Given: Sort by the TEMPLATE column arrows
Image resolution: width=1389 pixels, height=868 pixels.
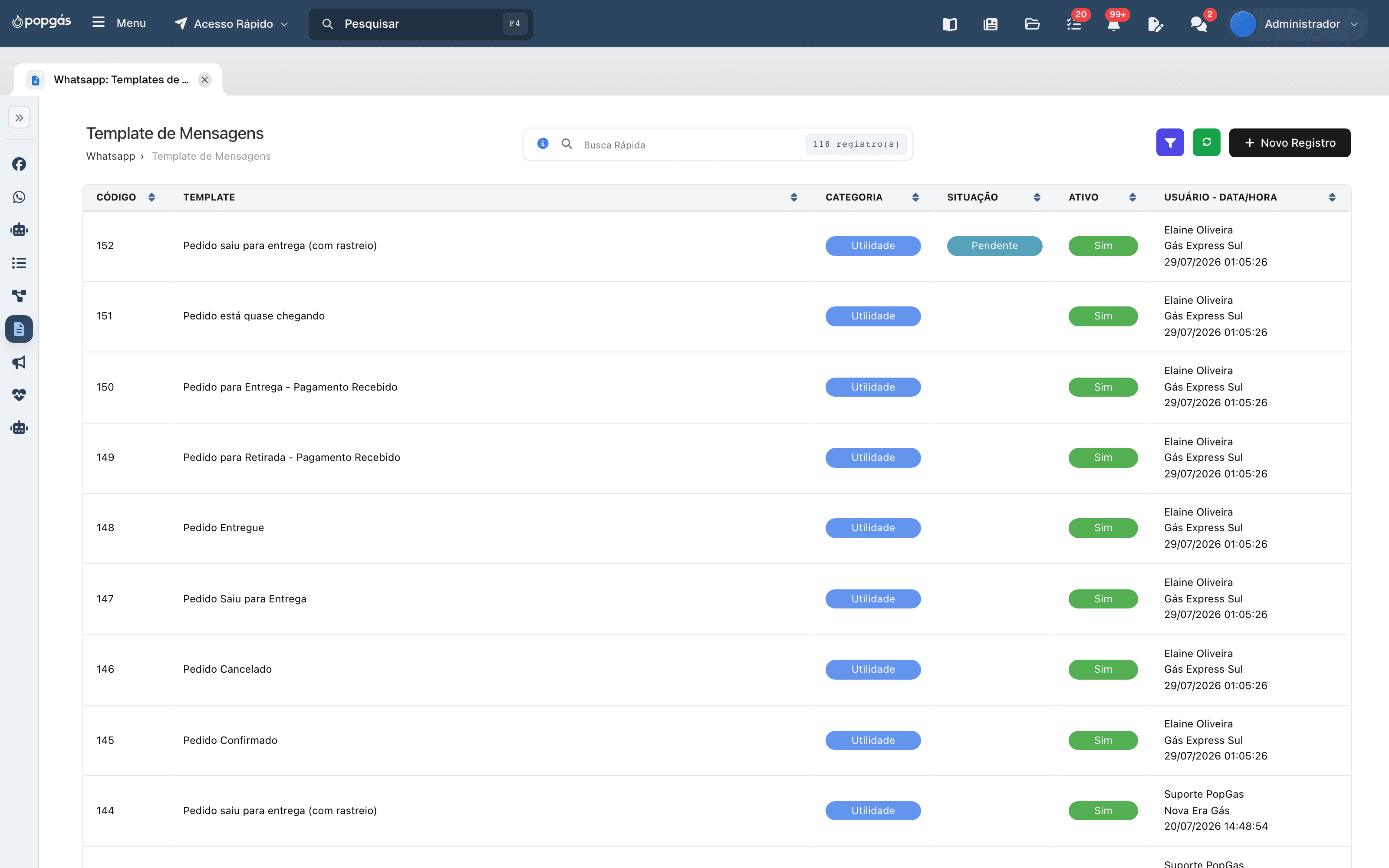Looking at the screenshot, I should tap(794, 197).
